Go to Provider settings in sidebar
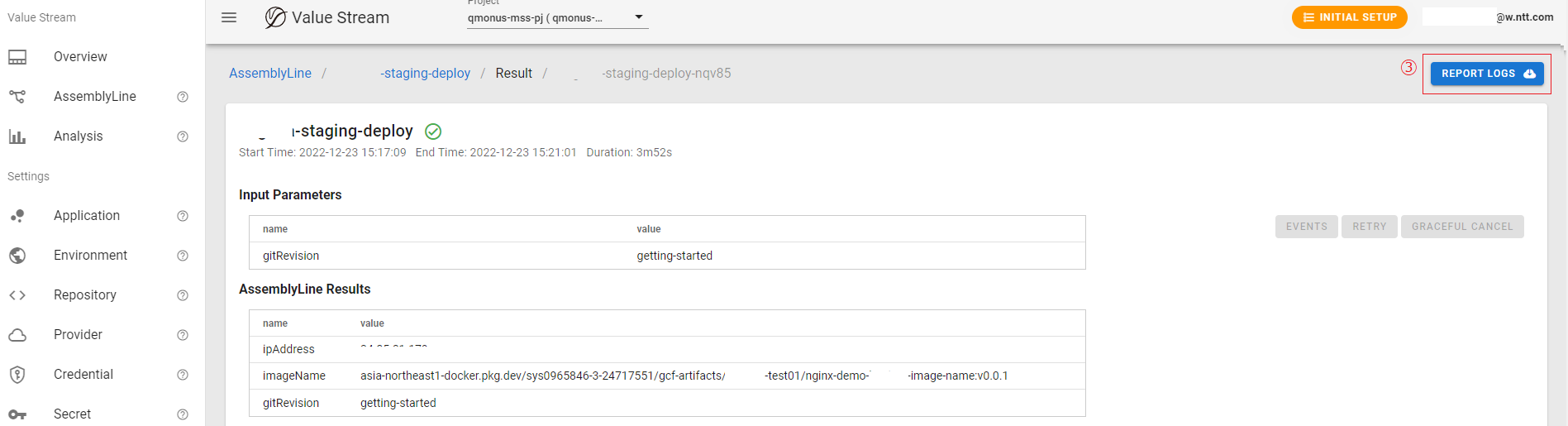This screenshot has height=426, width=1568. pyautogui.click(x=78, y=335)
